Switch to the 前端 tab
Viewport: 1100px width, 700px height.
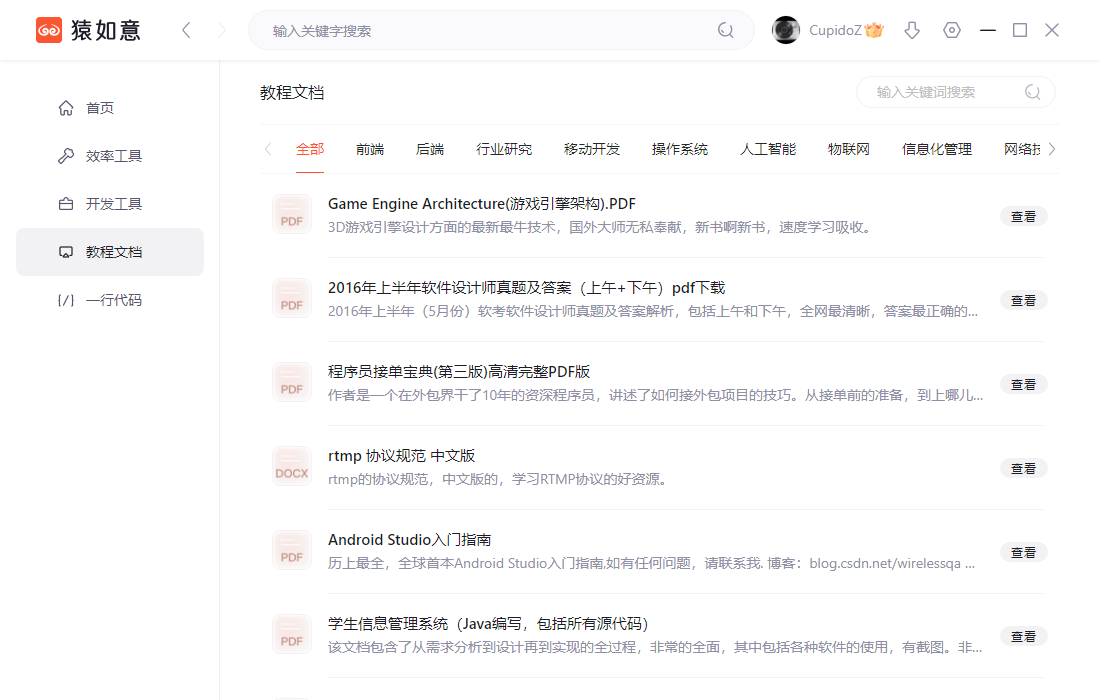tap(370, 149)
